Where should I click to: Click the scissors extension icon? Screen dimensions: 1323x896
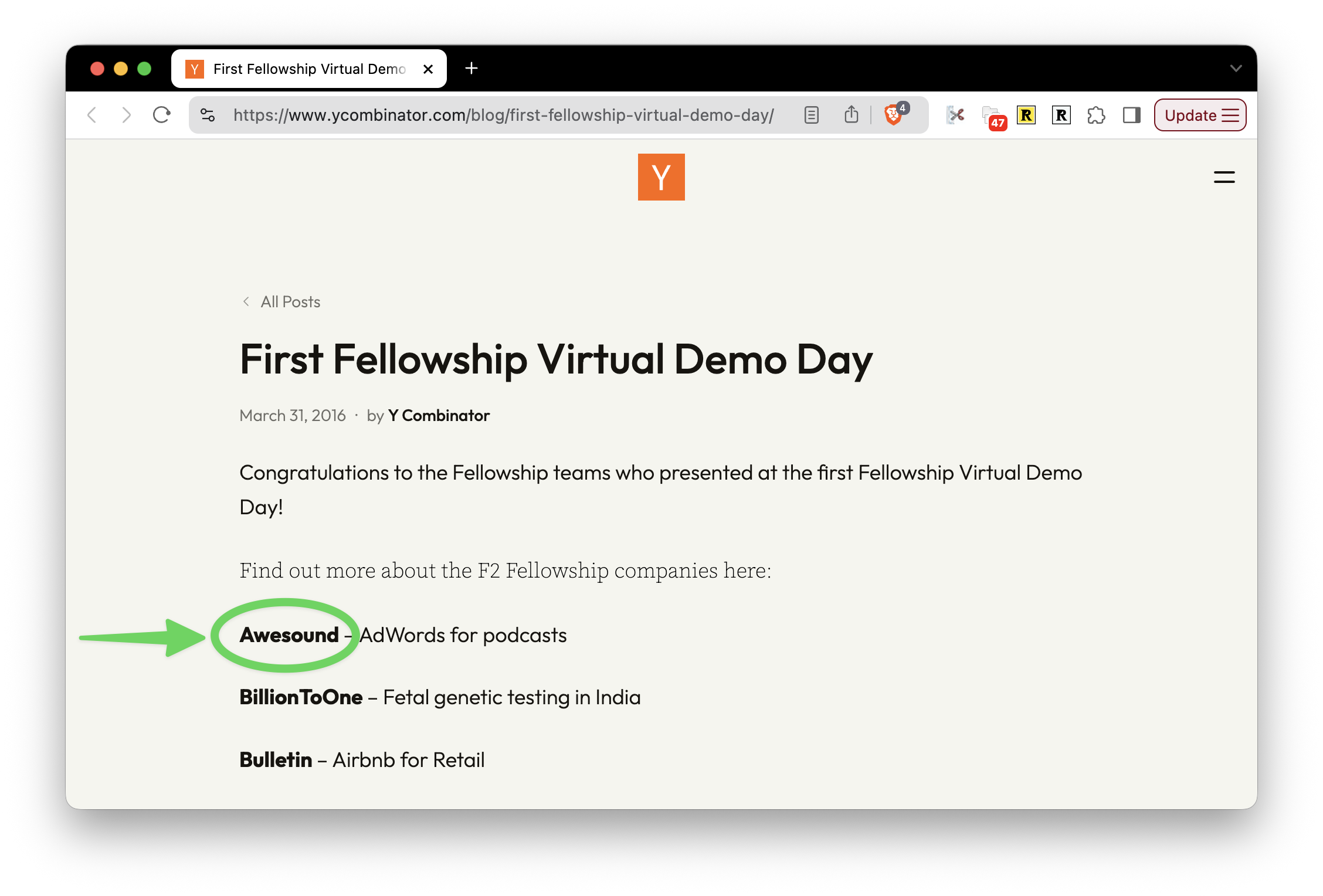pos(956,115)
